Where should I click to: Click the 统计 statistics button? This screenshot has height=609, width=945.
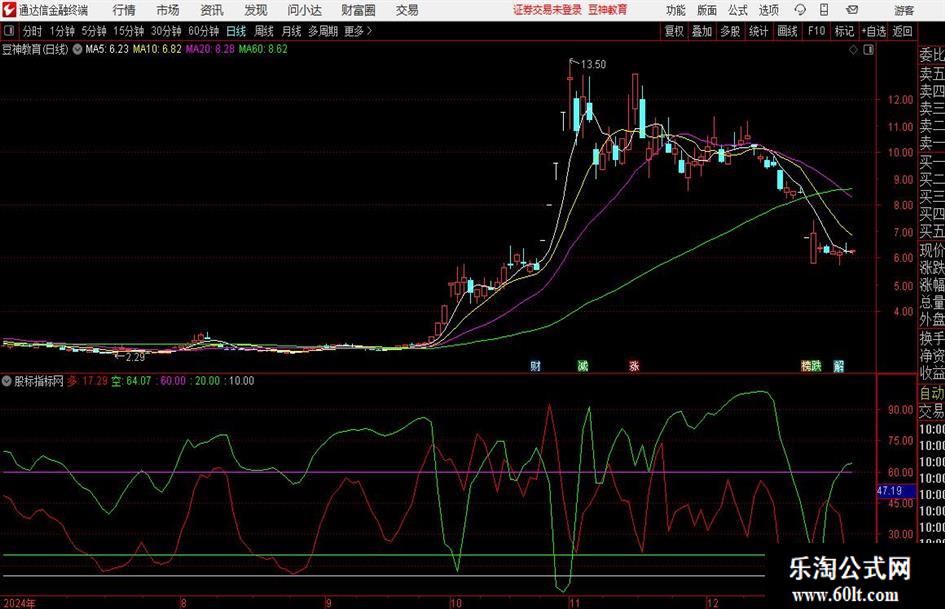coord(758,31)
